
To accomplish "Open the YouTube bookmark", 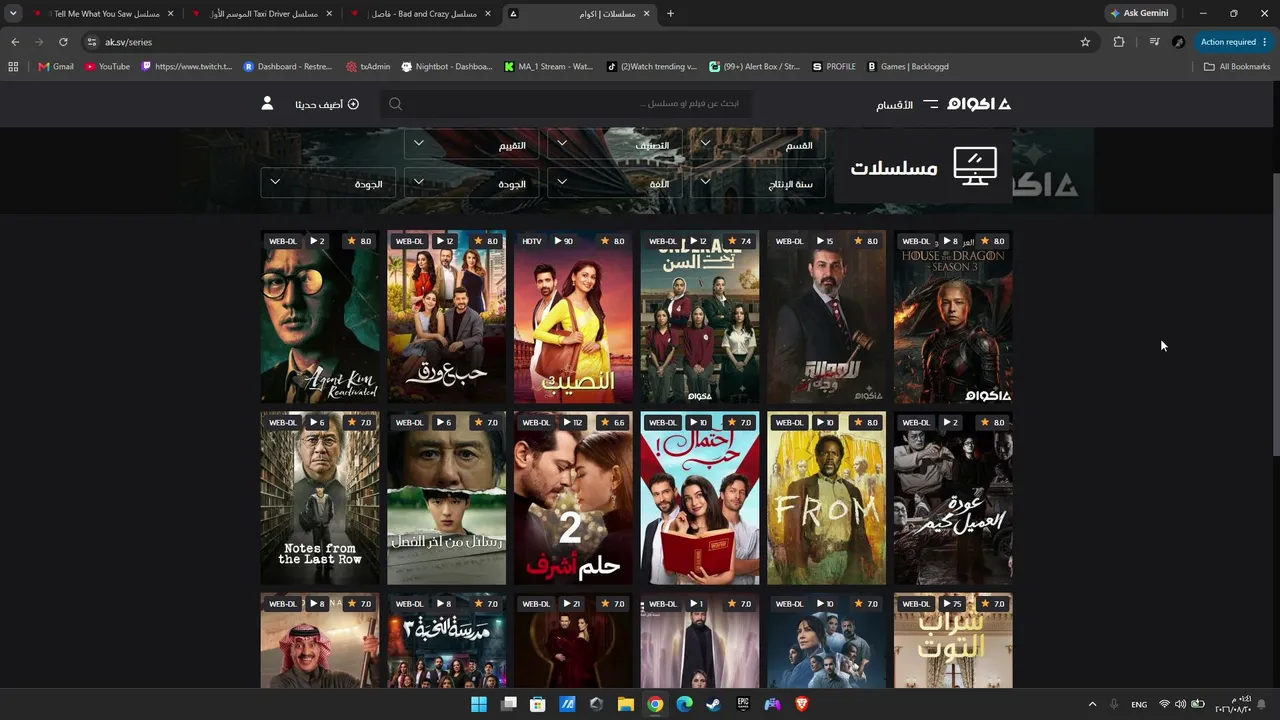I will 107,67.
